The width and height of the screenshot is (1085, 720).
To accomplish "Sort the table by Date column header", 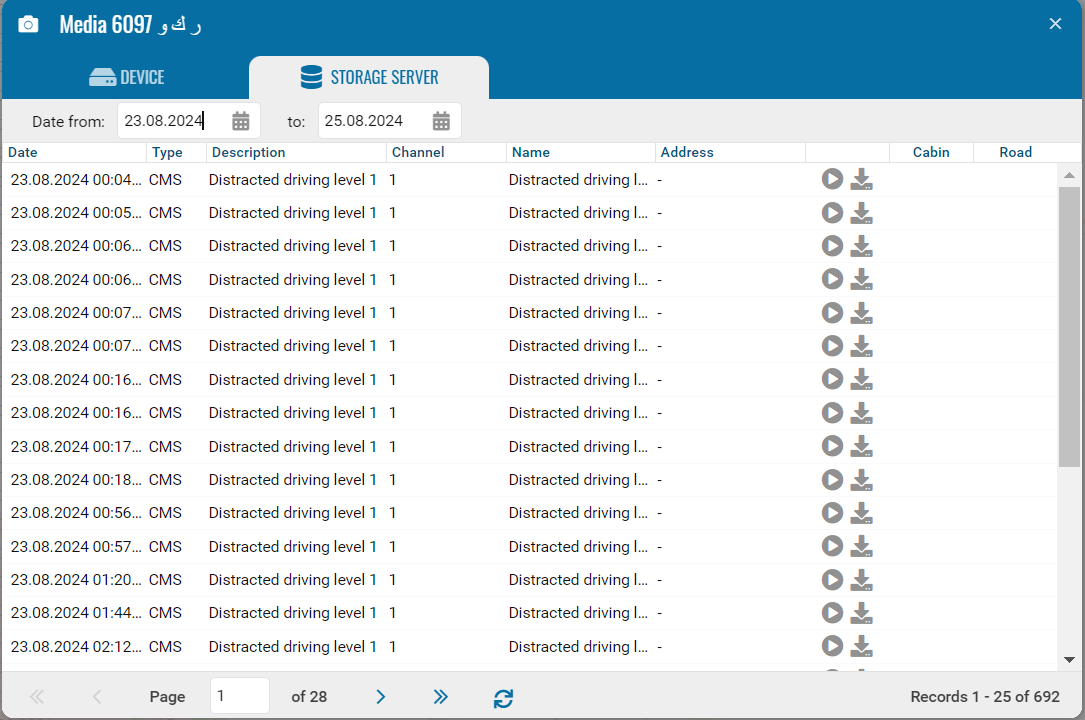I will 23,152.
